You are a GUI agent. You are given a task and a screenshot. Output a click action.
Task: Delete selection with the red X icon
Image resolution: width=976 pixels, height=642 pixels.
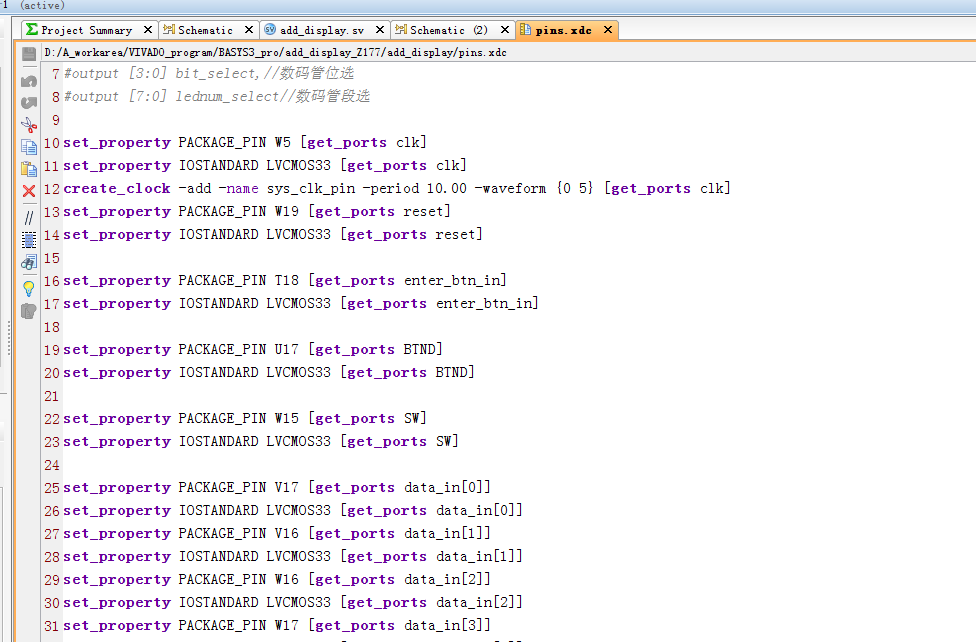(x=29, y=191)
